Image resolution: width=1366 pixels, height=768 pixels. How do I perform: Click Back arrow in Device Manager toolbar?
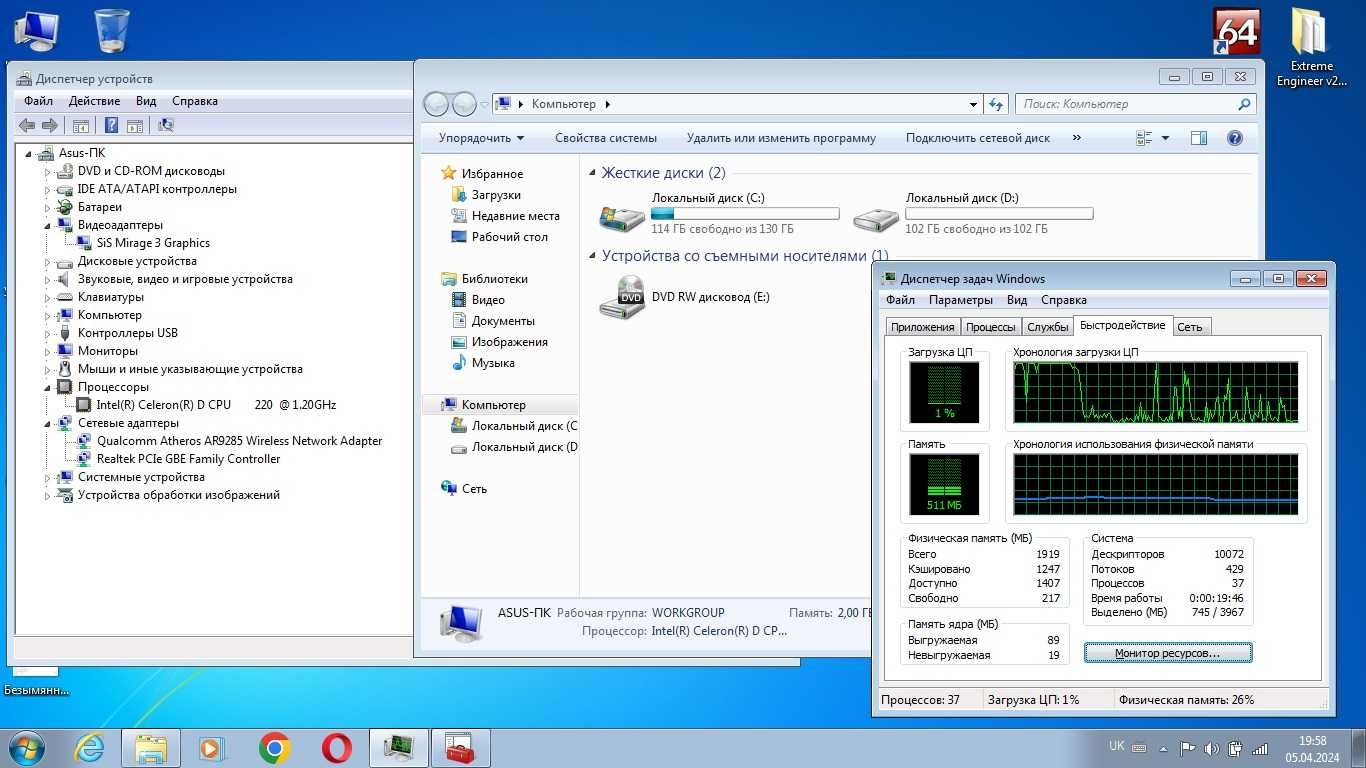point(27,125)
